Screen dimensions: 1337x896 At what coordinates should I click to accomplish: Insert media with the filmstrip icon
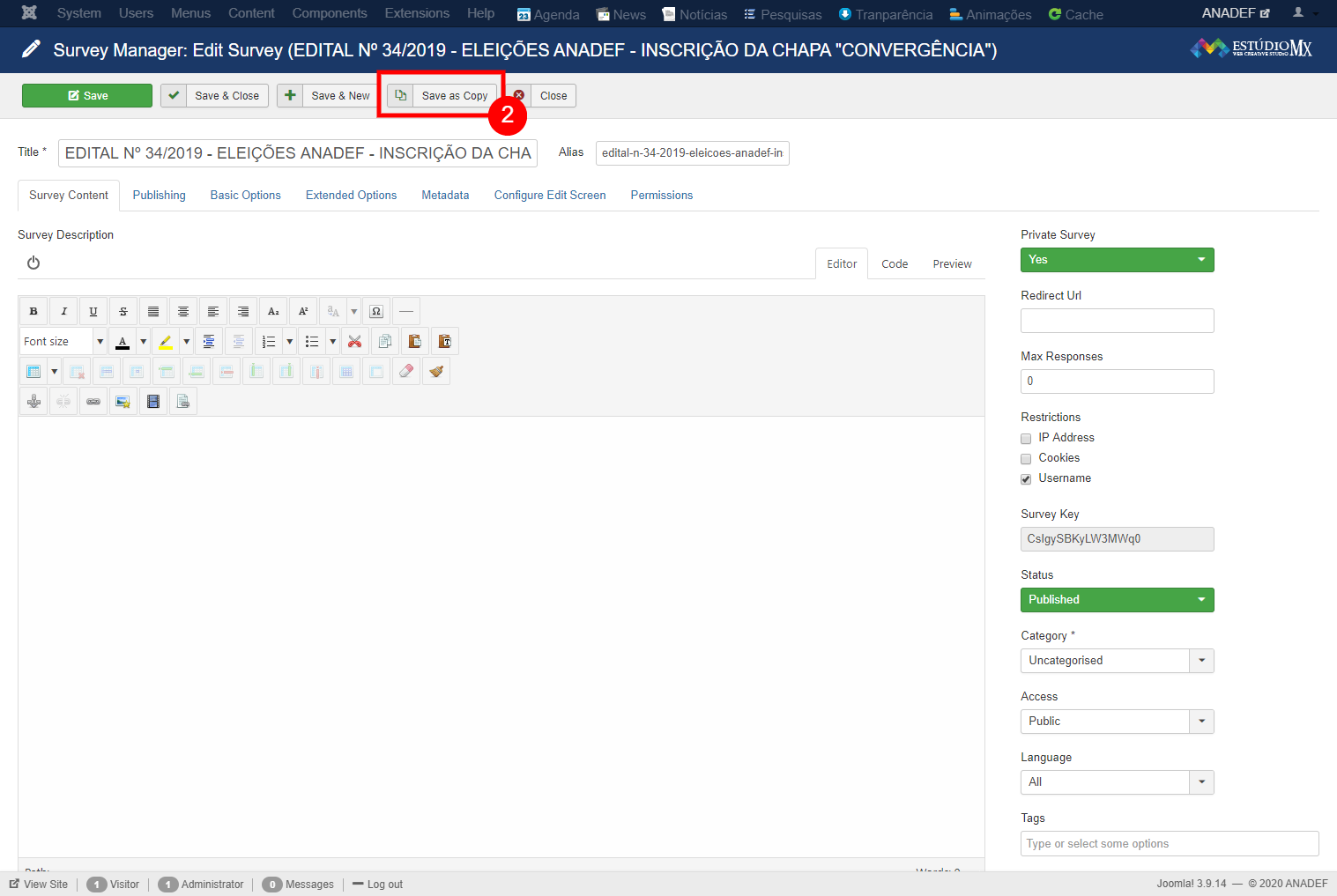tap(153, 402)
